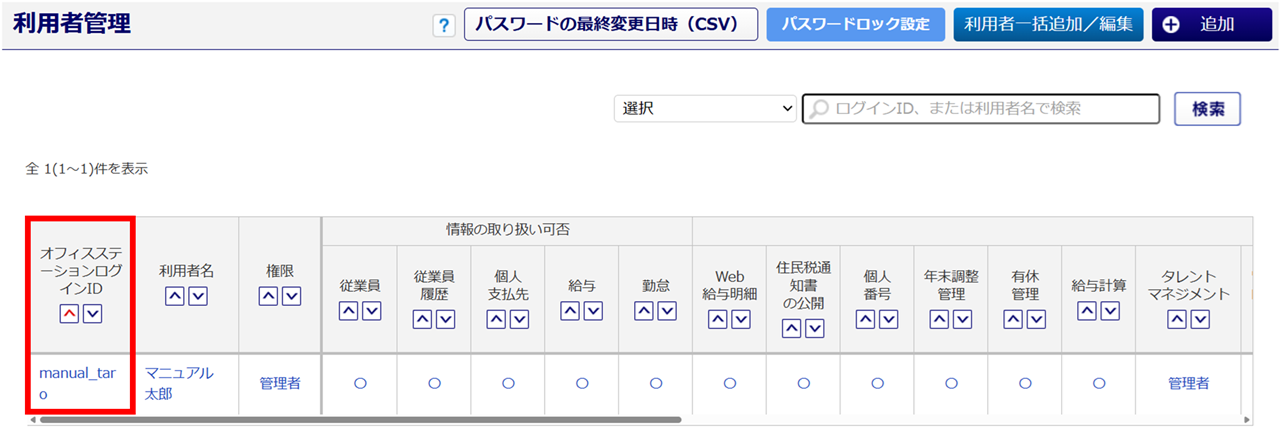Sort 利用者名 column ascending
1280x437 pixels.
[173, 296]
